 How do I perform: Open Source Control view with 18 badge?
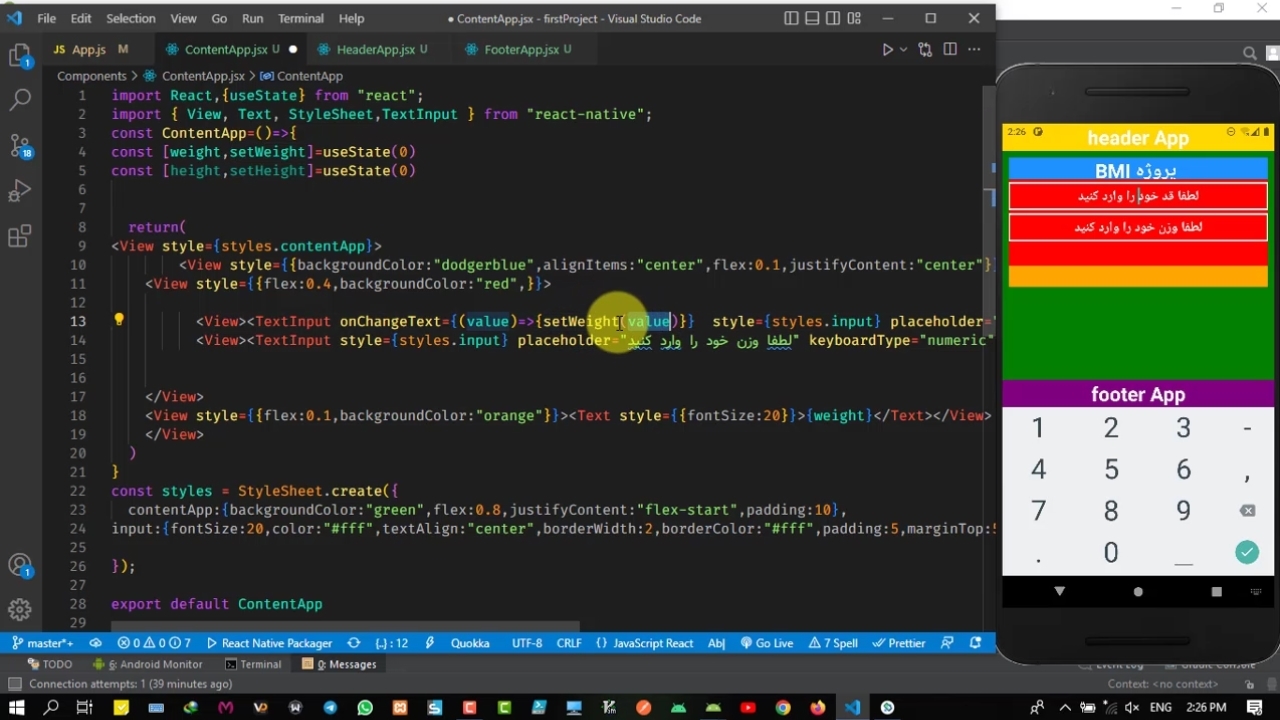pos(20,146)
